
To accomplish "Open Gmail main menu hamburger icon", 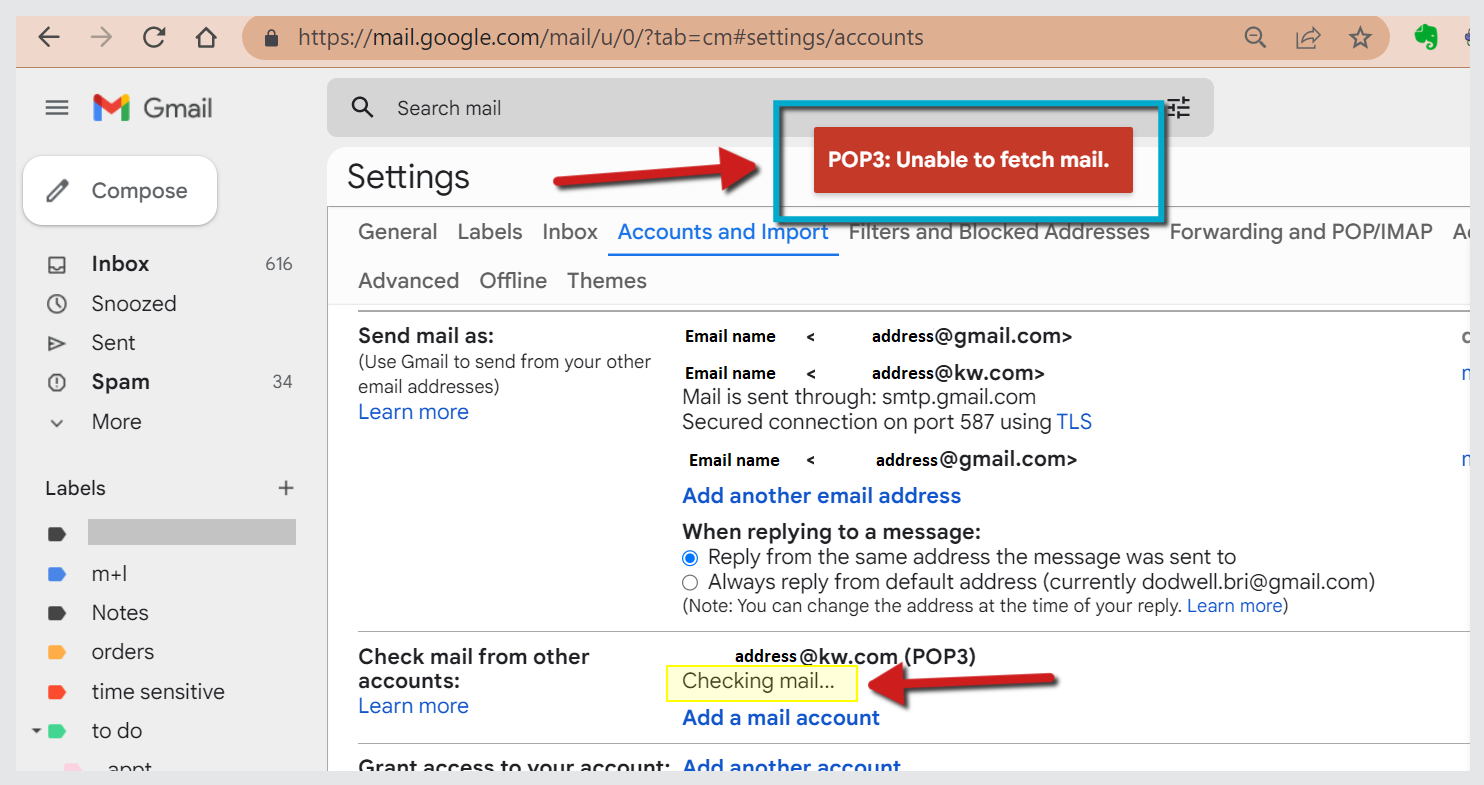I will click(57, 108).
